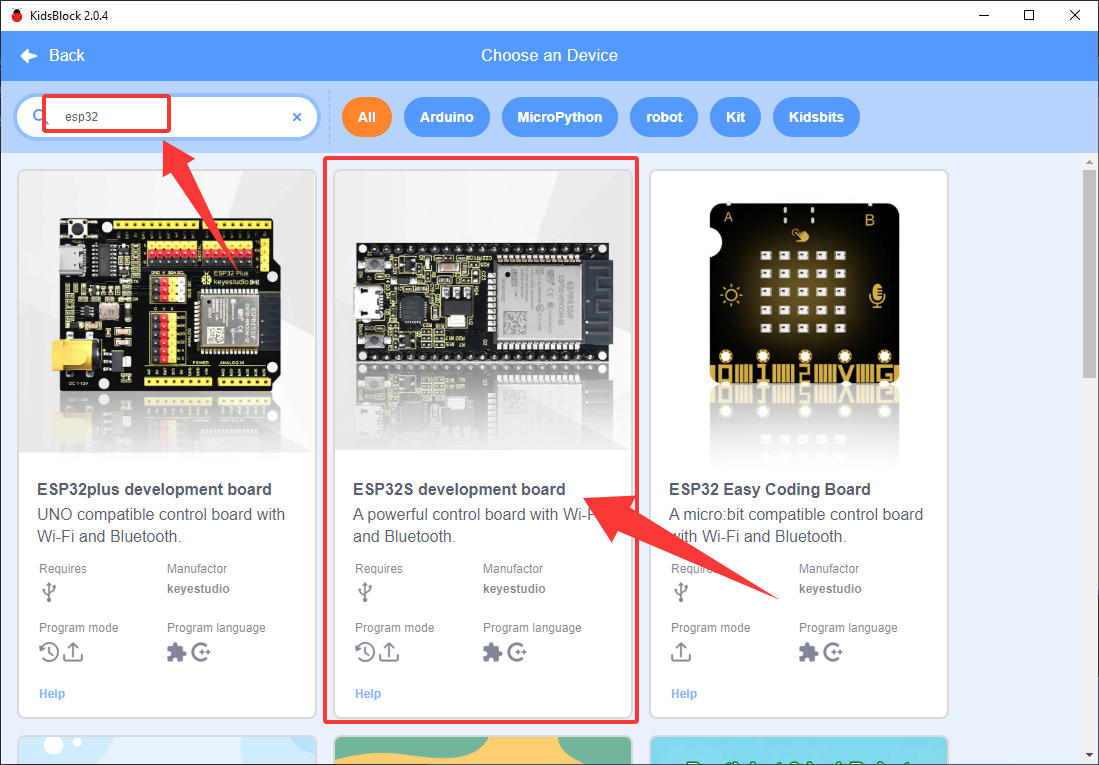Switch to the MicroPython filter
The image size is (1099, 765).
559,117
